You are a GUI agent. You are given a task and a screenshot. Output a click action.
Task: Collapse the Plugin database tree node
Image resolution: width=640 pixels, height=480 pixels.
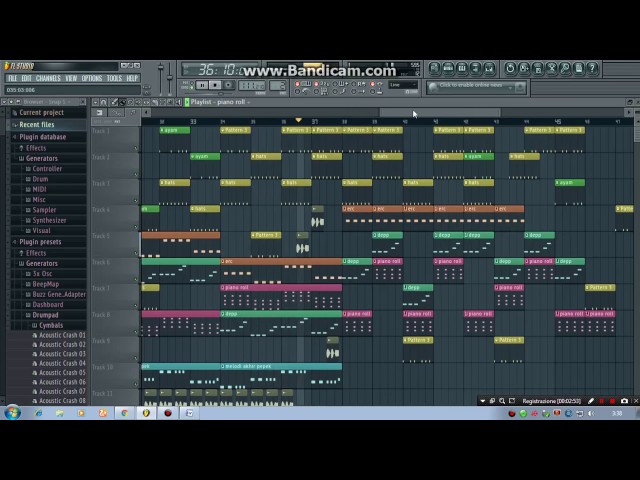[14, 137]
